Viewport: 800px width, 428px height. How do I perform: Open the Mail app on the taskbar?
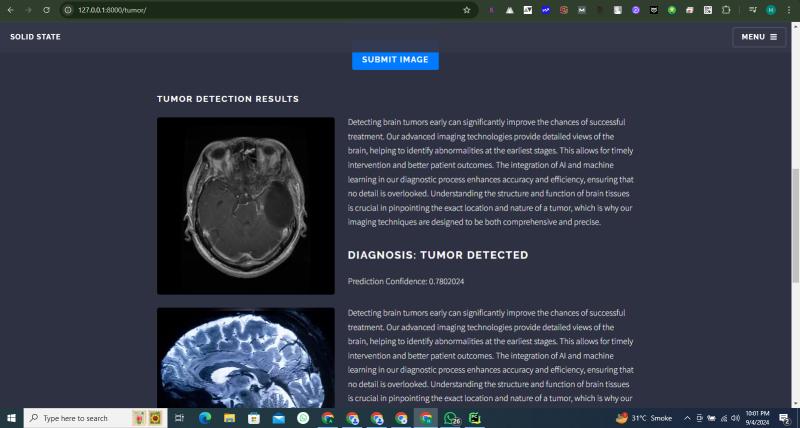pyautogui.click(x=279, y=418)
